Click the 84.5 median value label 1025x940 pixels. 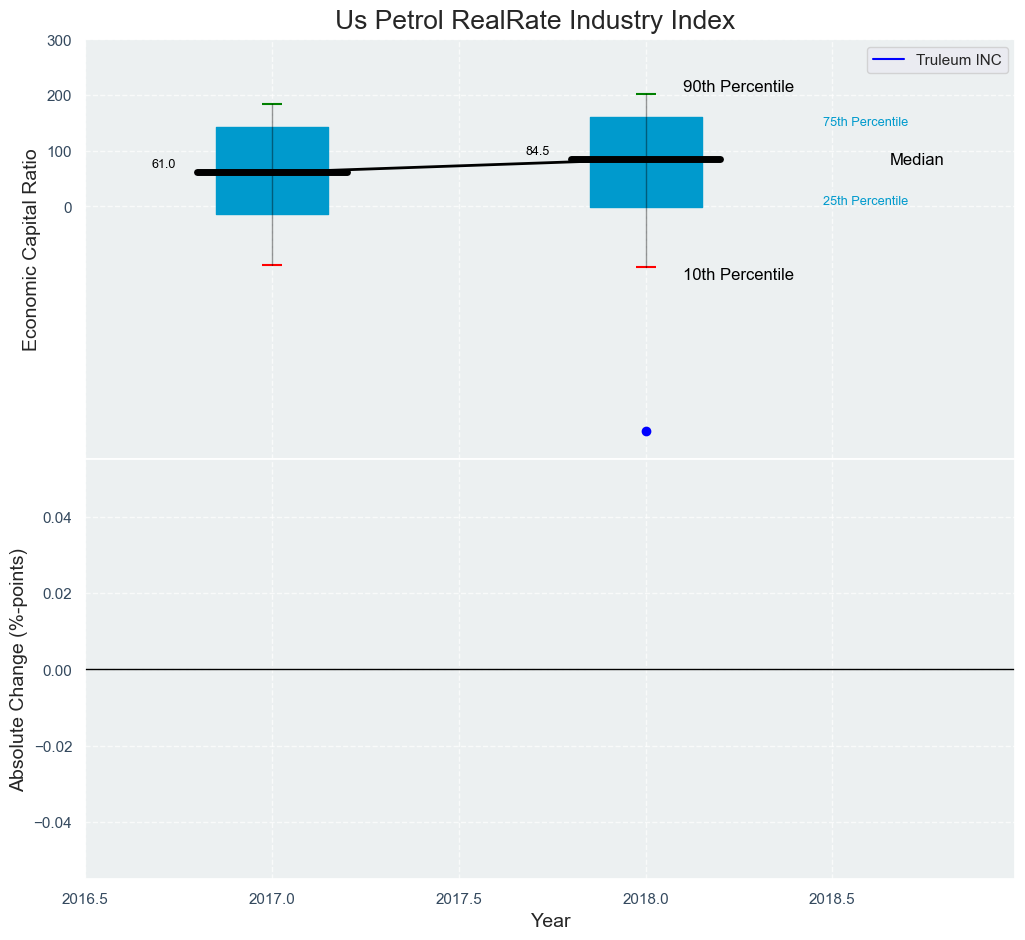click(537, 151)
